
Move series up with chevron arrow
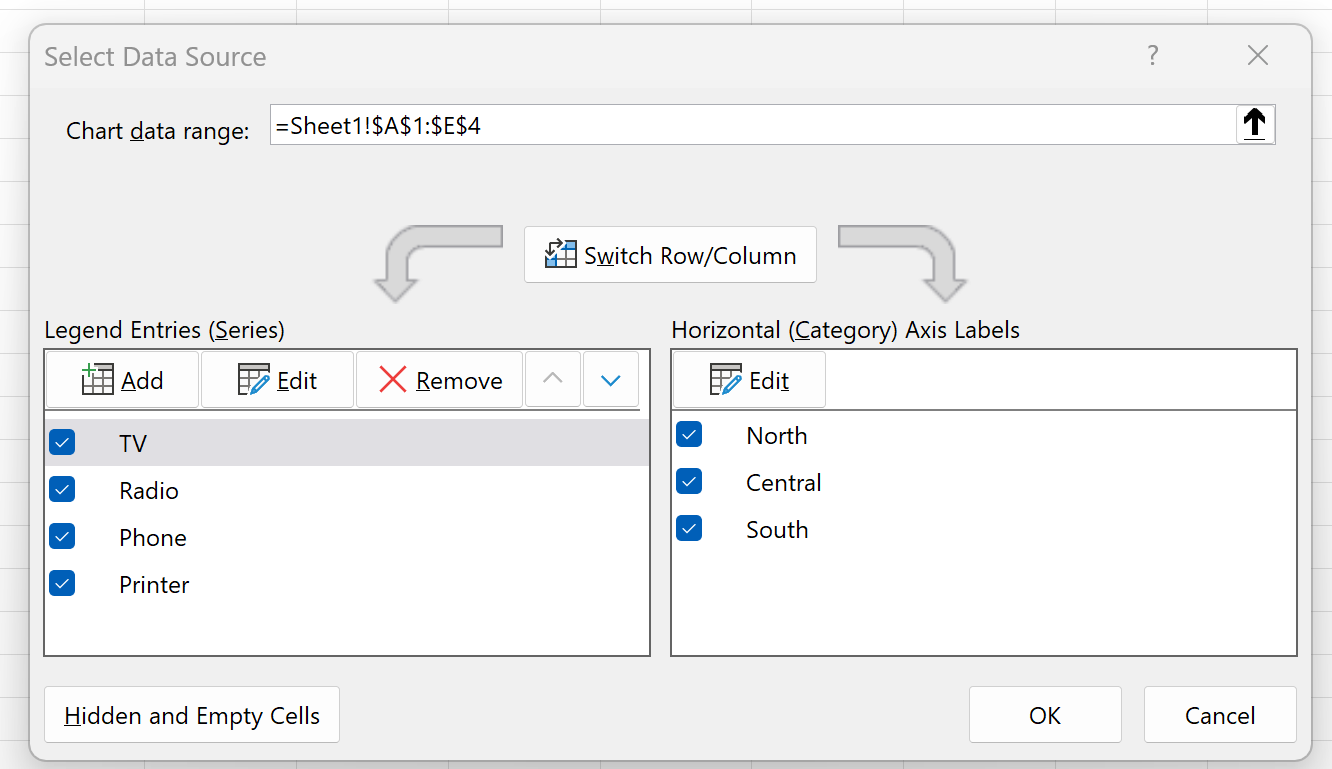point(553,380)
